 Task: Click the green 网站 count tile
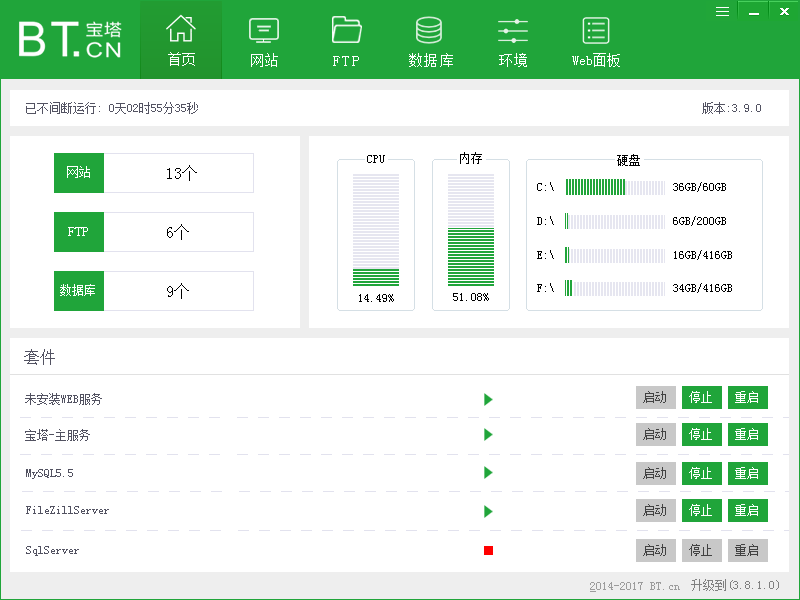(x=79, y=173)
